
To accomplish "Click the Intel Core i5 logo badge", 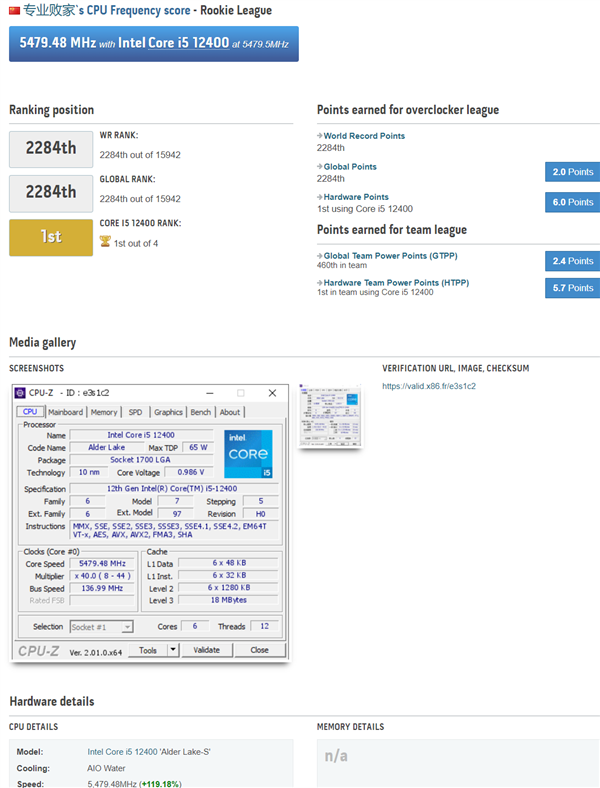I will pos(248,454).
